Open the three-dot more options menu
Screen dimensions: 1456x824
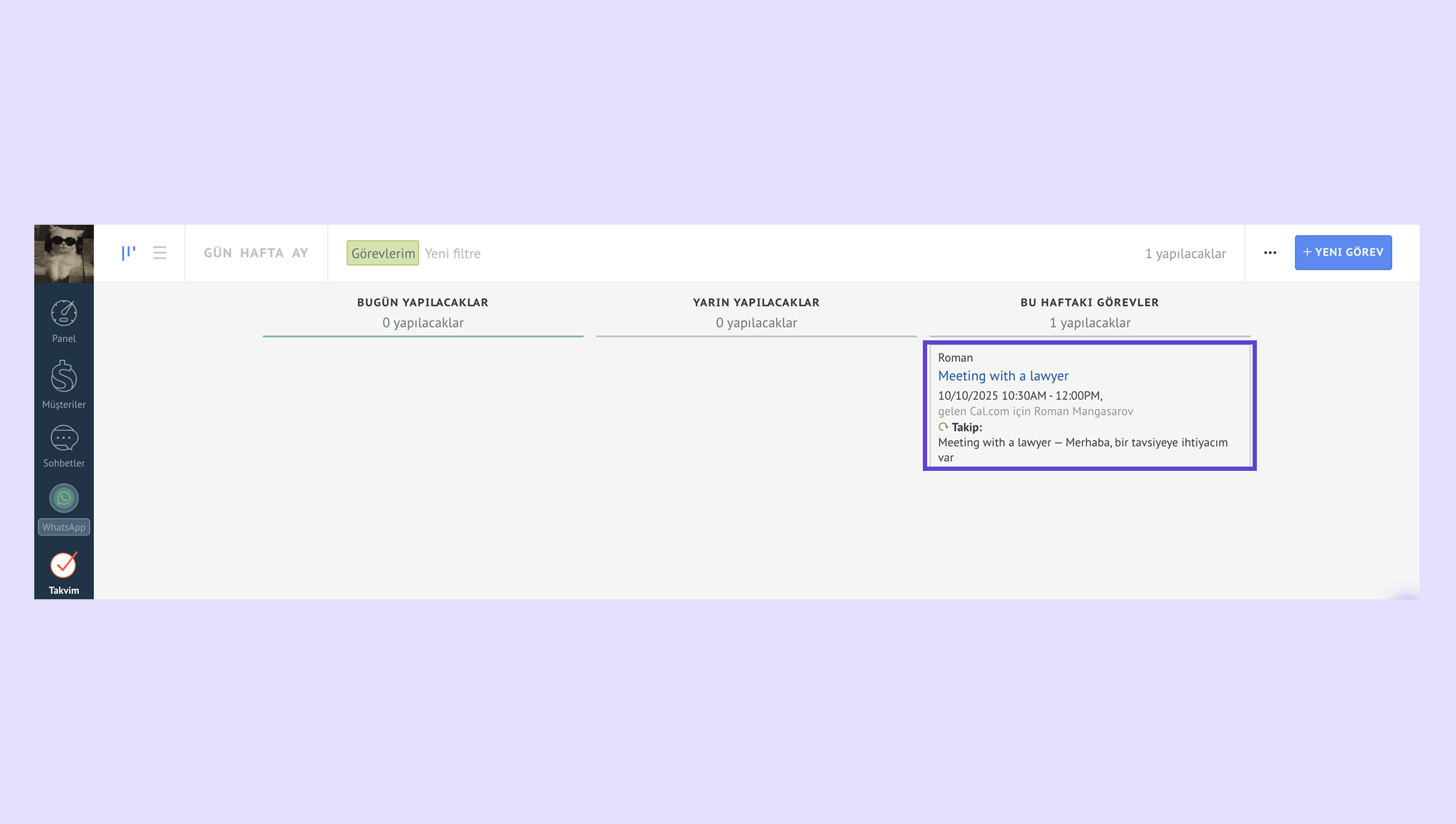[x=1270, y=253]
